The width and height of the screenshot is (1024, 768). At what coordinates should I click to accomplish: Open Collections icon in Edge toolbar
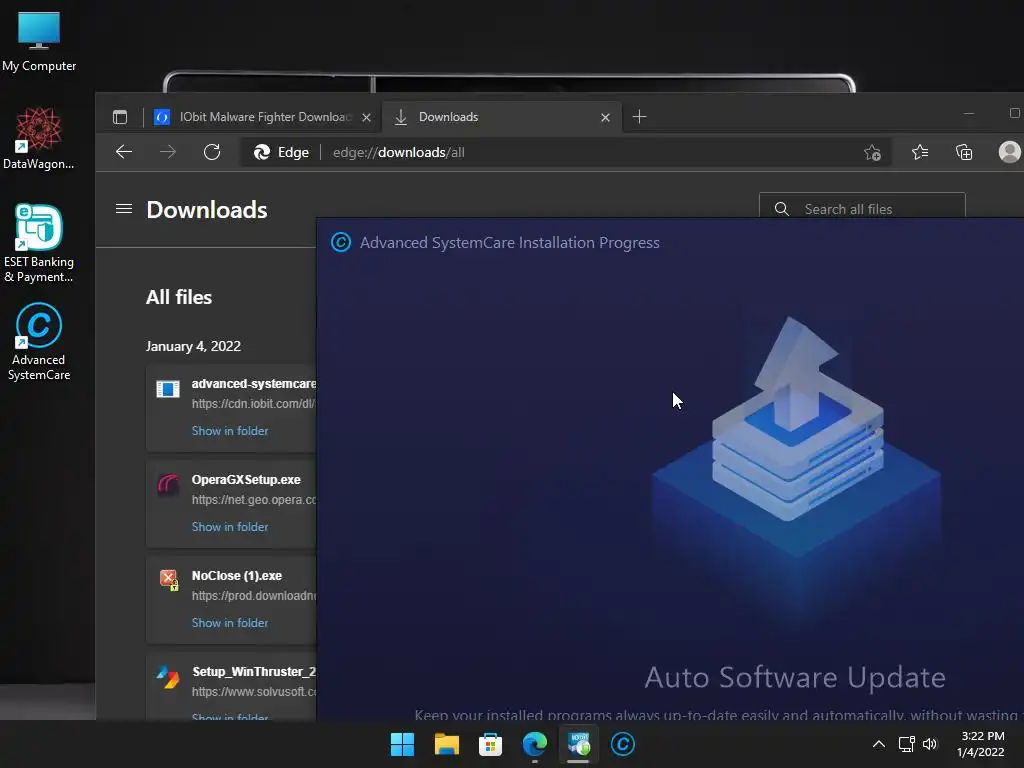coord(964,152)
